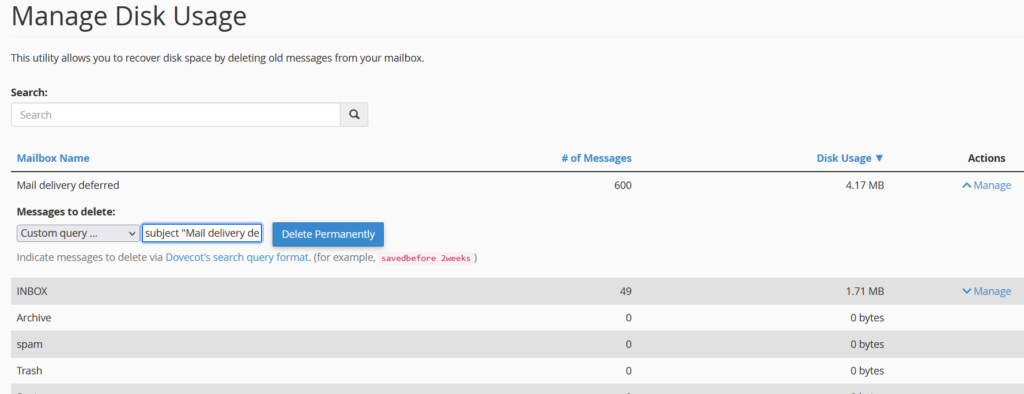Image resolution: width=1024 pixels, height=394 pixels.
Task: Collapse Manage for Mail delivery deferred
Action: [986, 186]
